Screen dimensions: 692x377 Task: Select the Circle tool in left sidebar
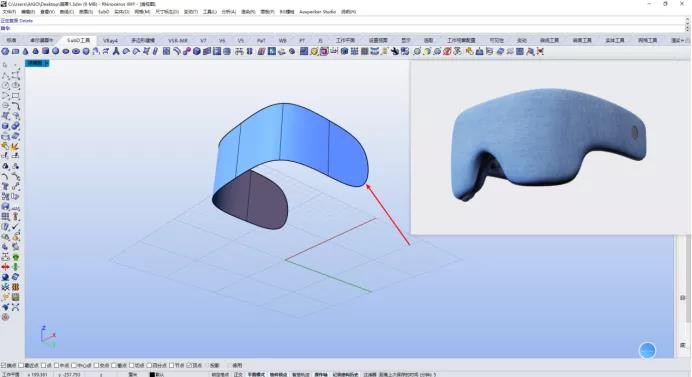[x=5, y=86]
